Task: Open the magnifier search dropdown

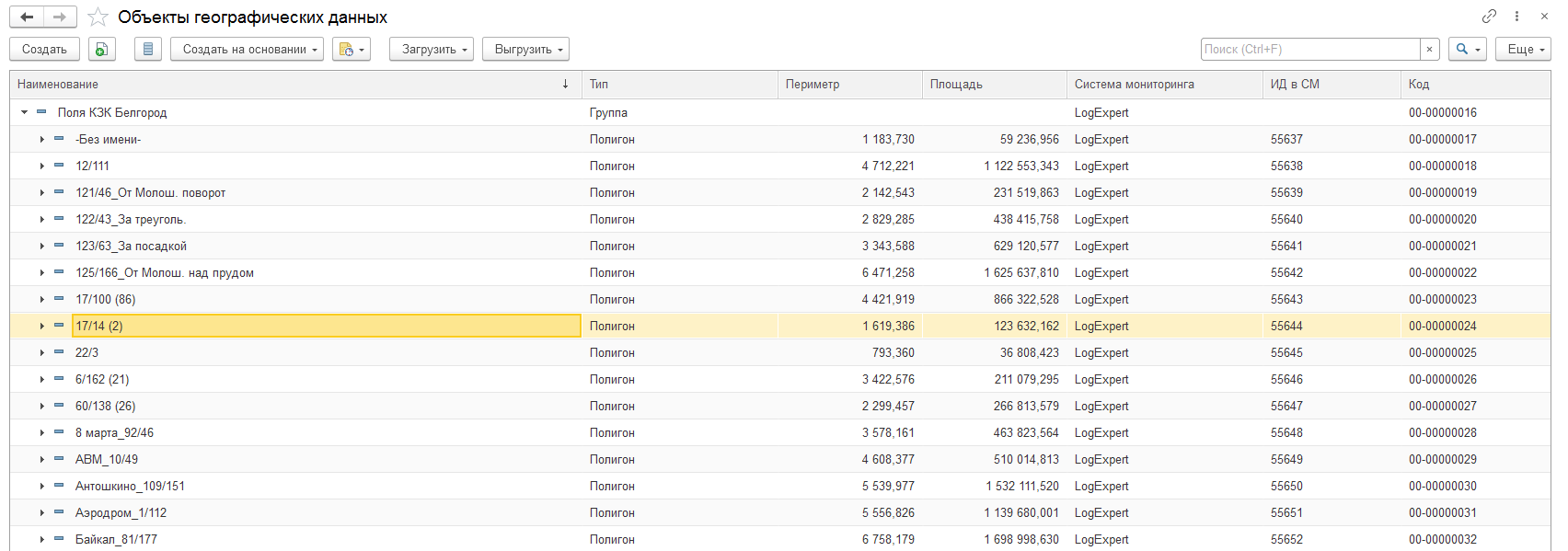Action: pos(1467,50)
